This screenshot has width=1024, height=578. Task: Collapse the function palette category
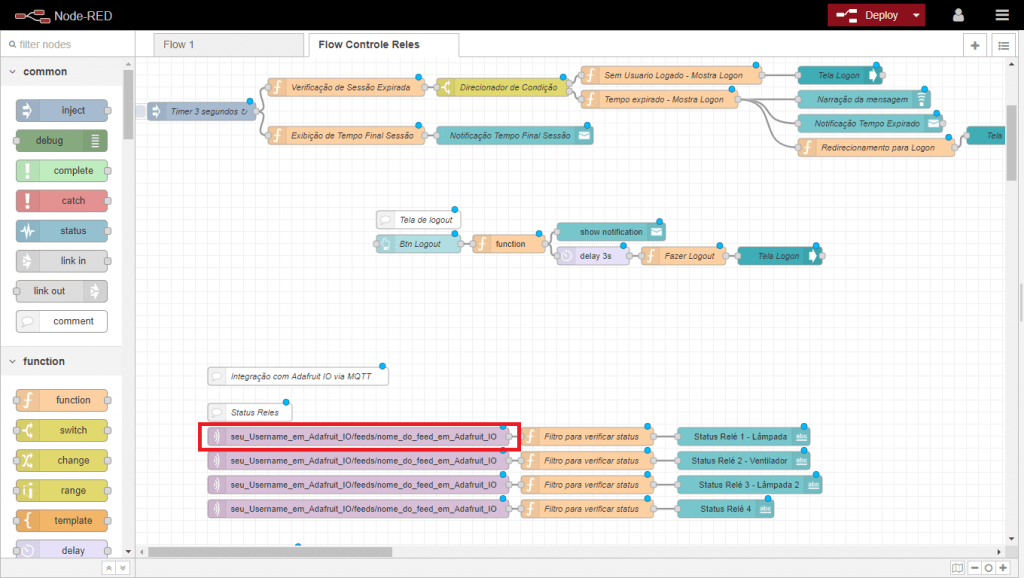click(62, 361)
